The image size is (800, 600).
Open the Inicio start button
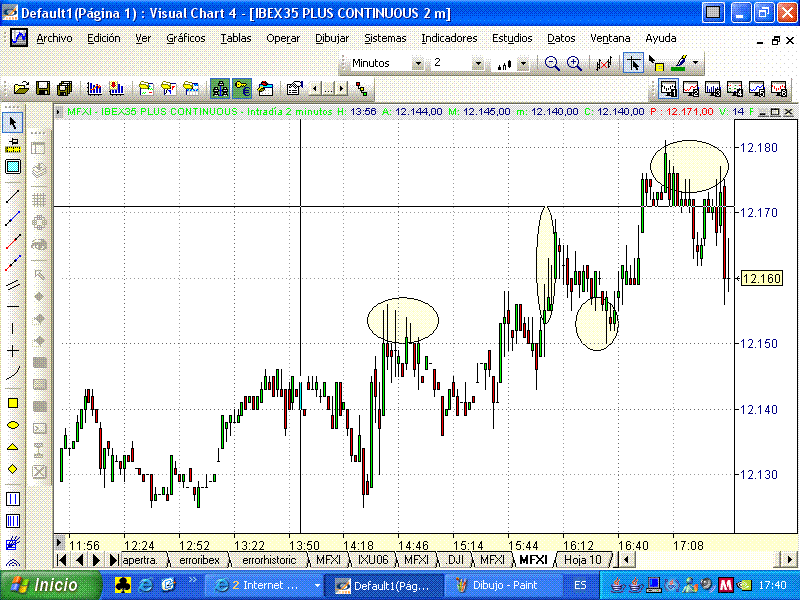tap(51, 585)
